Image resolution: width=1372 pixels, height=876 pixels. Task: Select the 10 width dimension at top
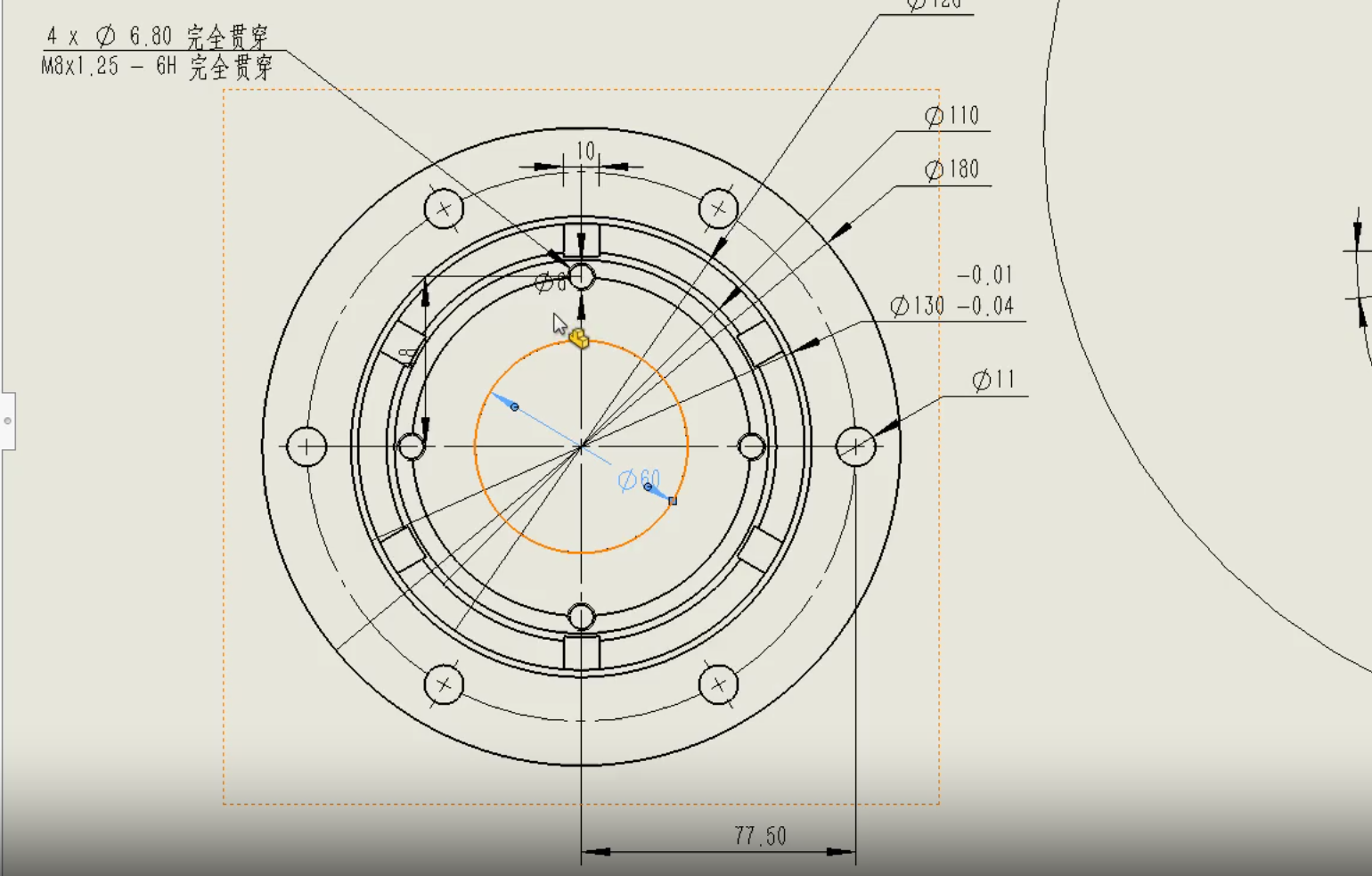(x=584, y=151)
